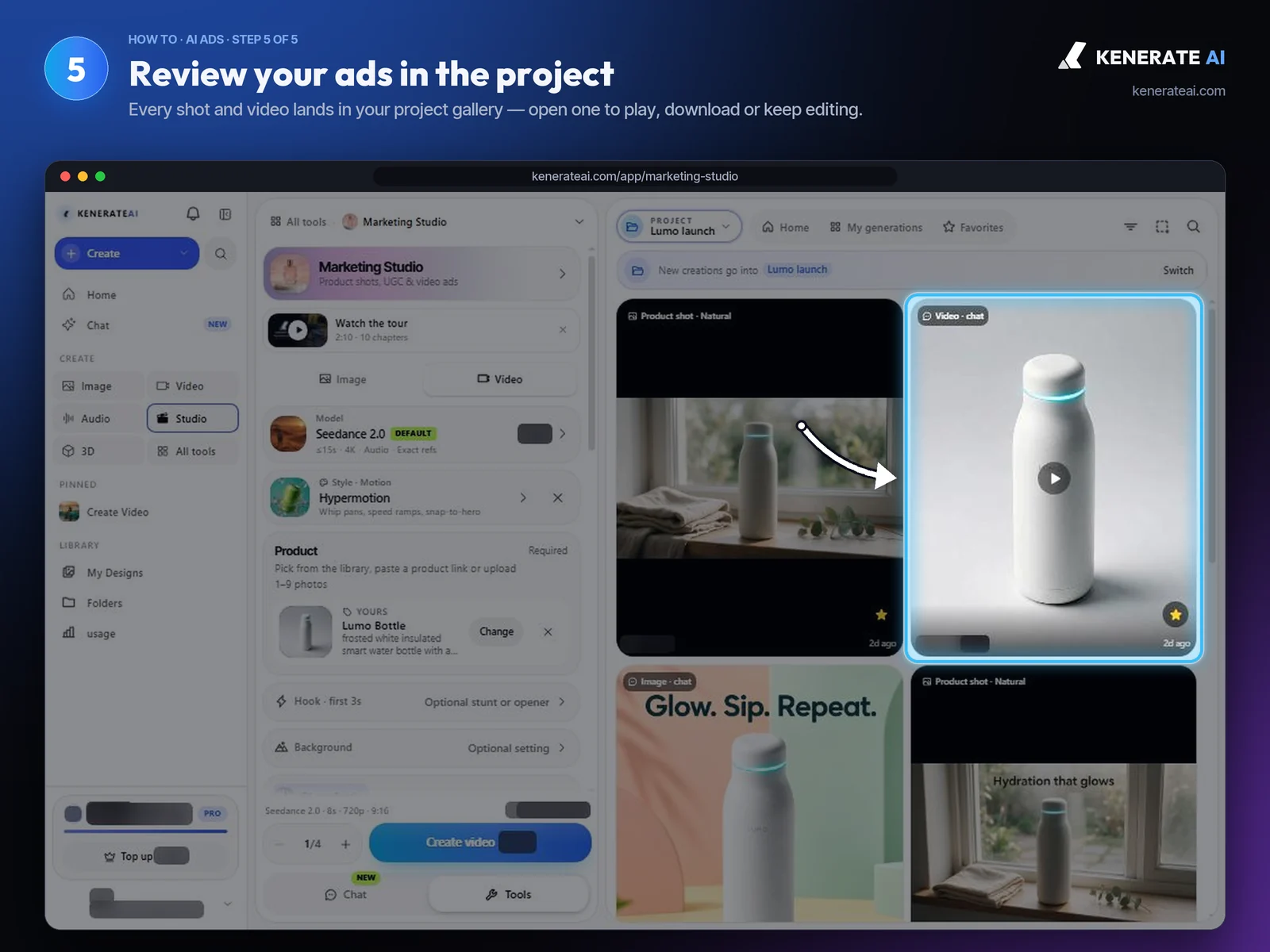This screenshot has height=952, width=1270.
Task: Decrease the video count stepper
Action: tap(279, 844)
